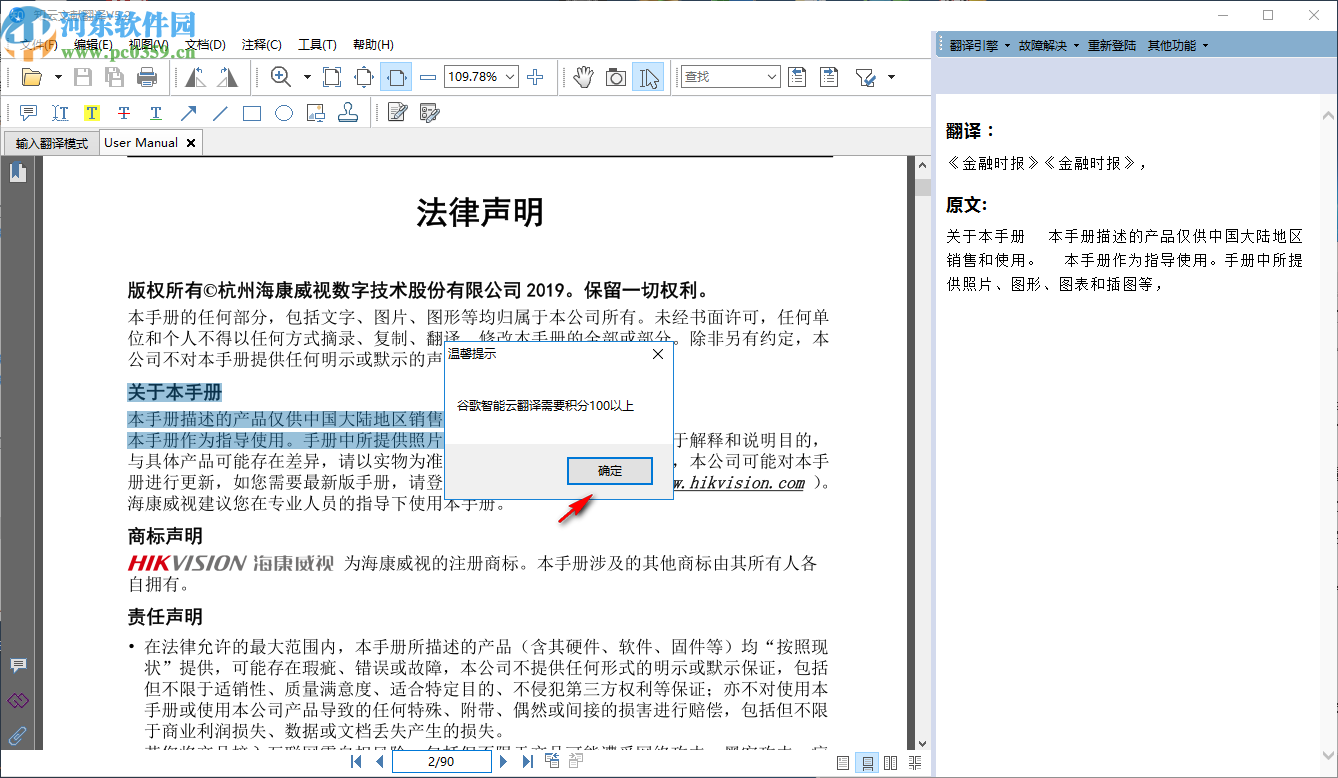Toggle continuous page layout
This screenshot has width=1338, height=778.
pos(867,763)
